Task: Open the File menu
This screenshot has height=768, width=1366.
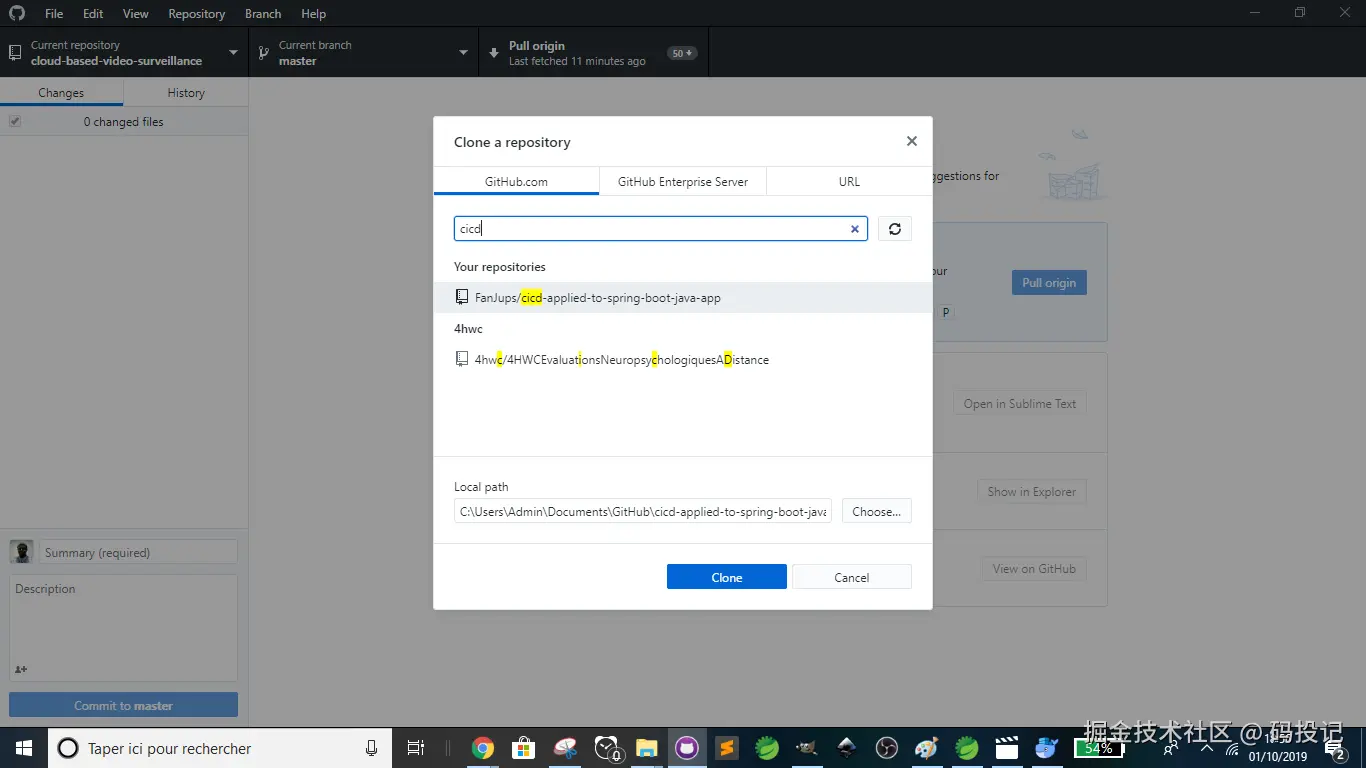Action: click(54, 14)
